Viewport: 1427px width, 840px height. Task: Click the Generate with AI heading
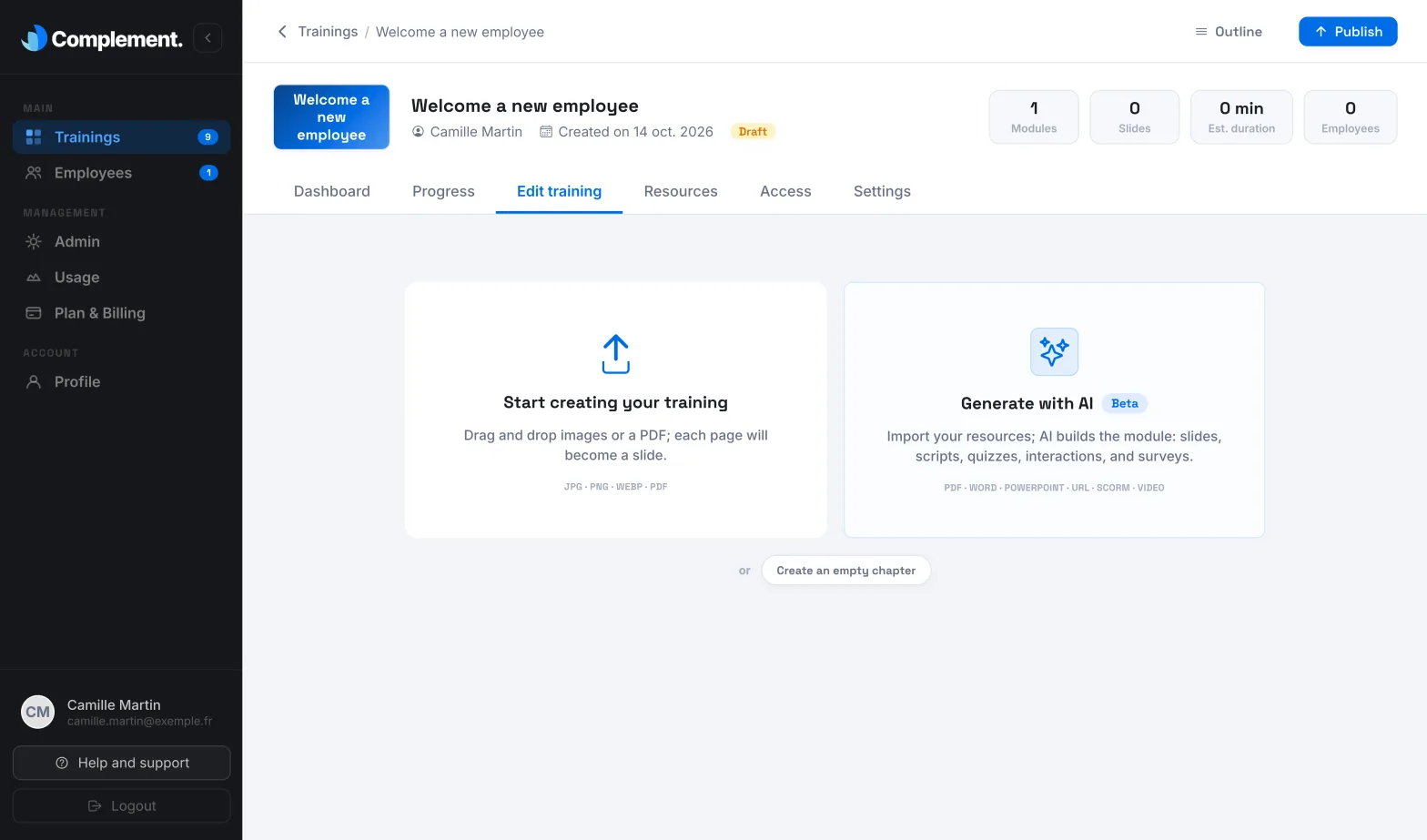(x=1027, y=404)
